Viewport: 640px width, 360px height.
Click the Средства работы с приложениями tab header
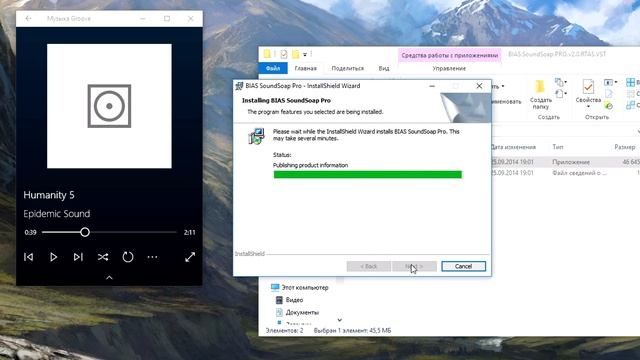[x=449, y=55]
